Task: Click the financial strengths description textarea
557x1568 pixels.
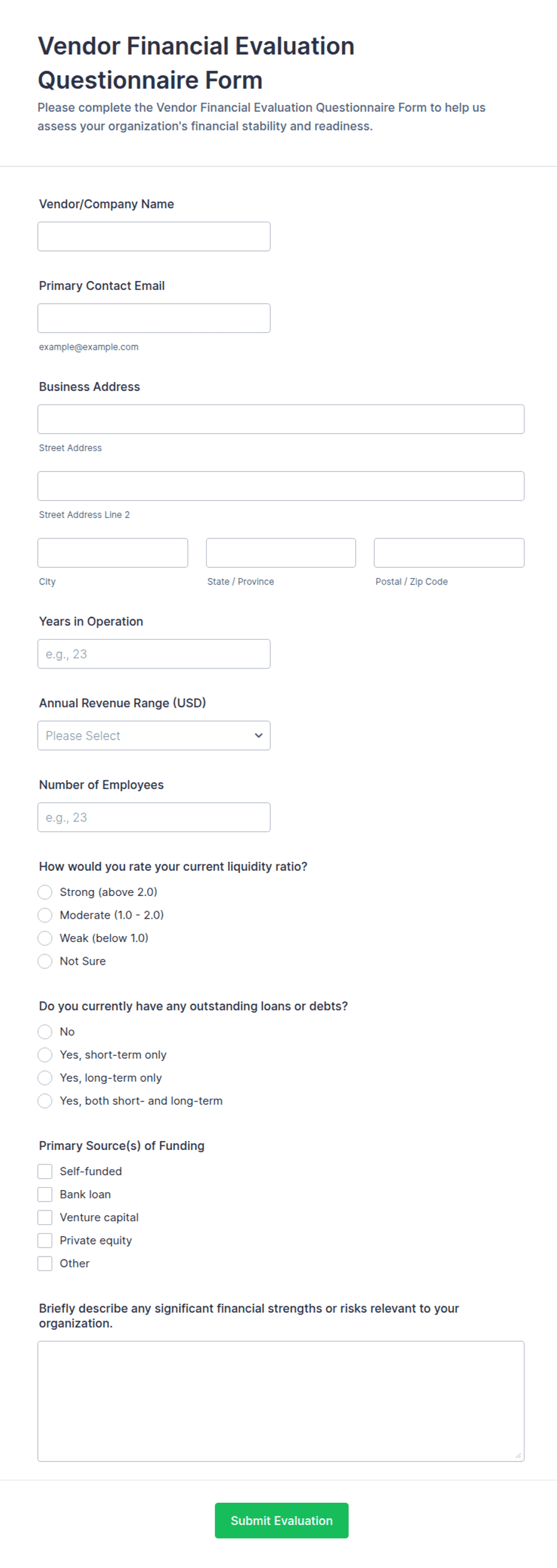Action: 281,1401
